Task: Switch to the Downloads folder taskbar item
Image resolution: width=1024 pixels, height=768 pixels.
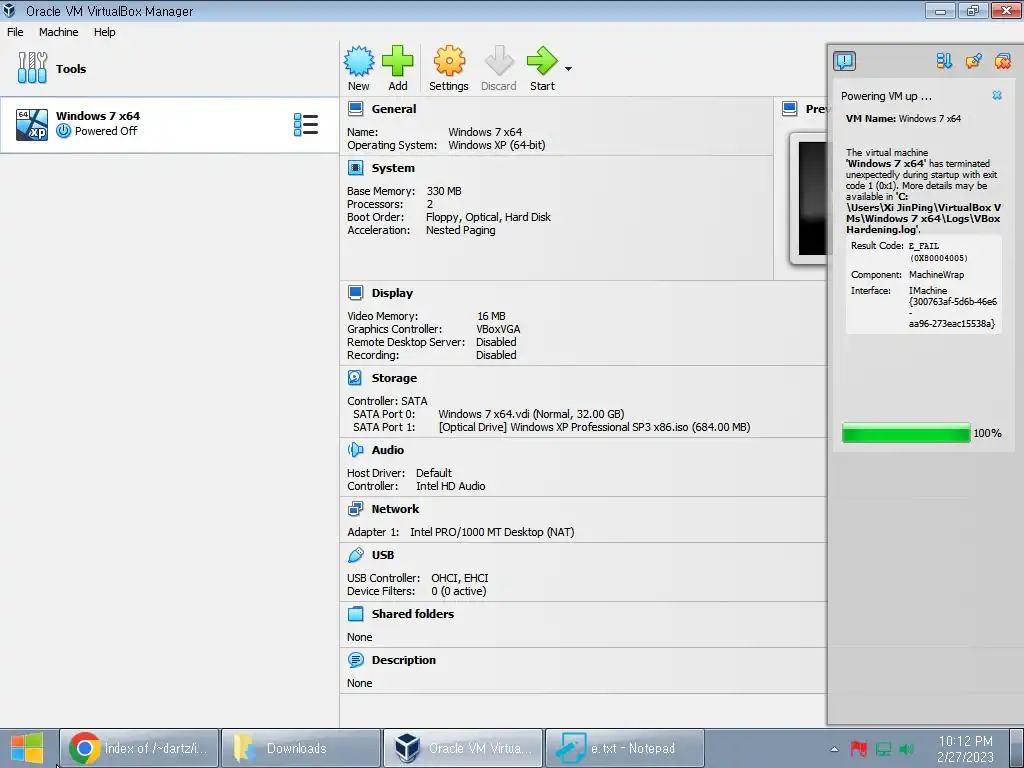Action: [301, 748]
